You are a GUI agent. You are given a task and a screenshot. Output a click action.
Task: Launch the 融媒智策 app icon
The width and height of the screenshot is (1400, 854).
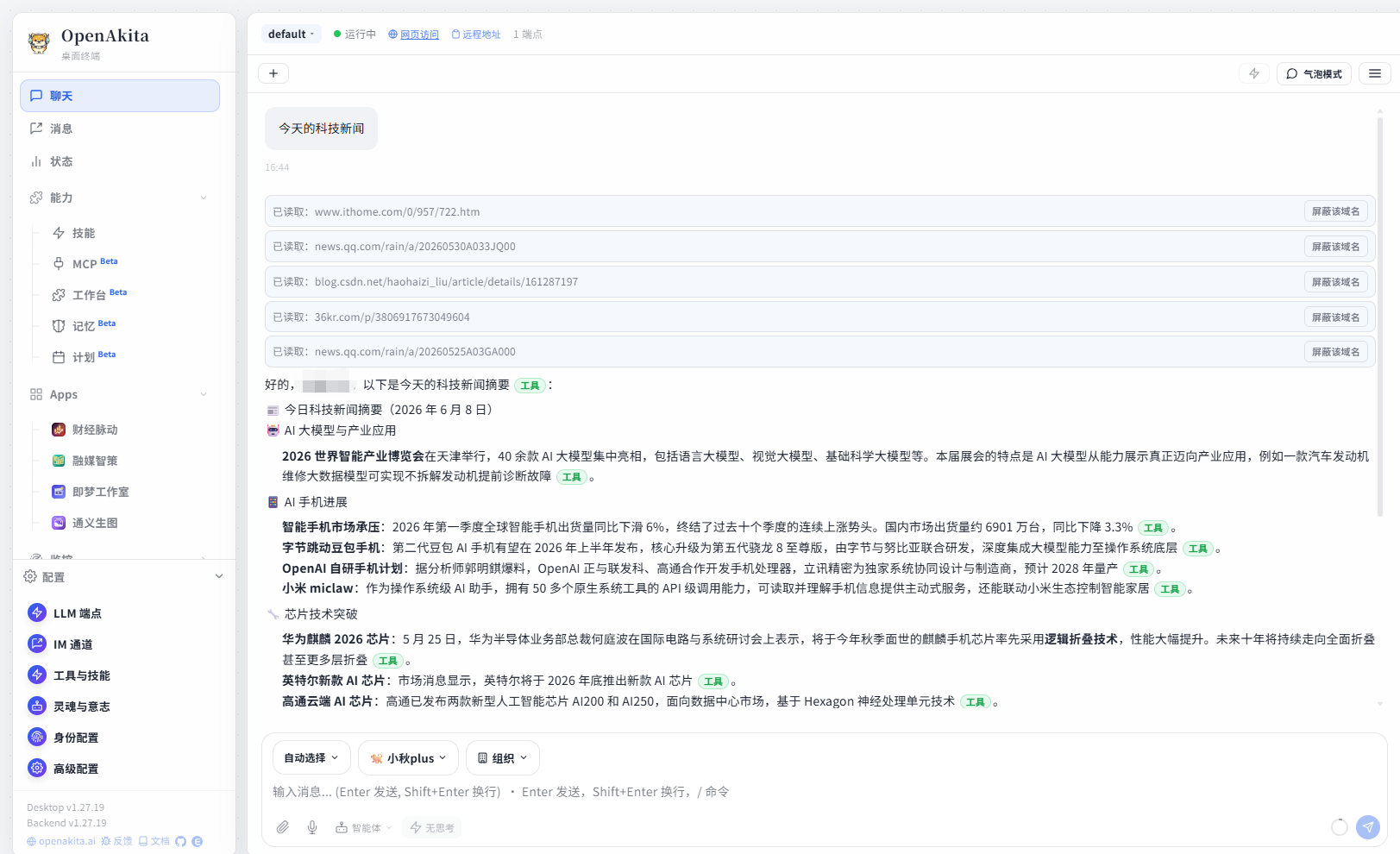(x=59, y=461)
